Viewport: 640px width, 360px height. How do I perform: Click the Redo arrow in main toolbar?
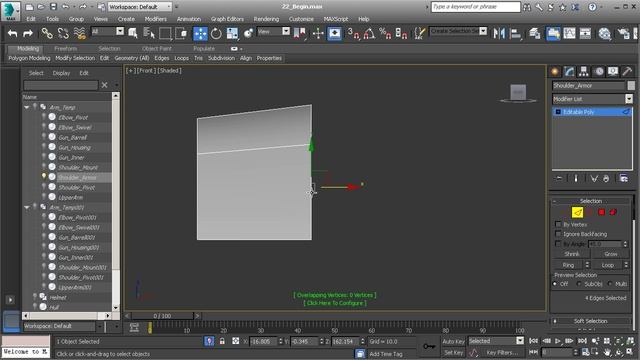tap(28, 33)
